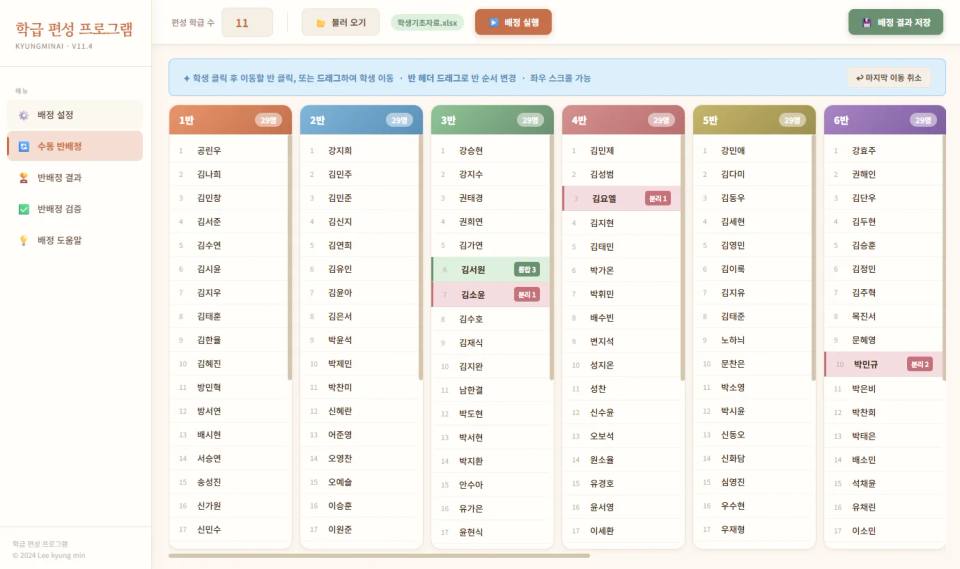The image size is (960, 569).
Task: Click the 6반 purple class header
Action: [x=885, y=120]
